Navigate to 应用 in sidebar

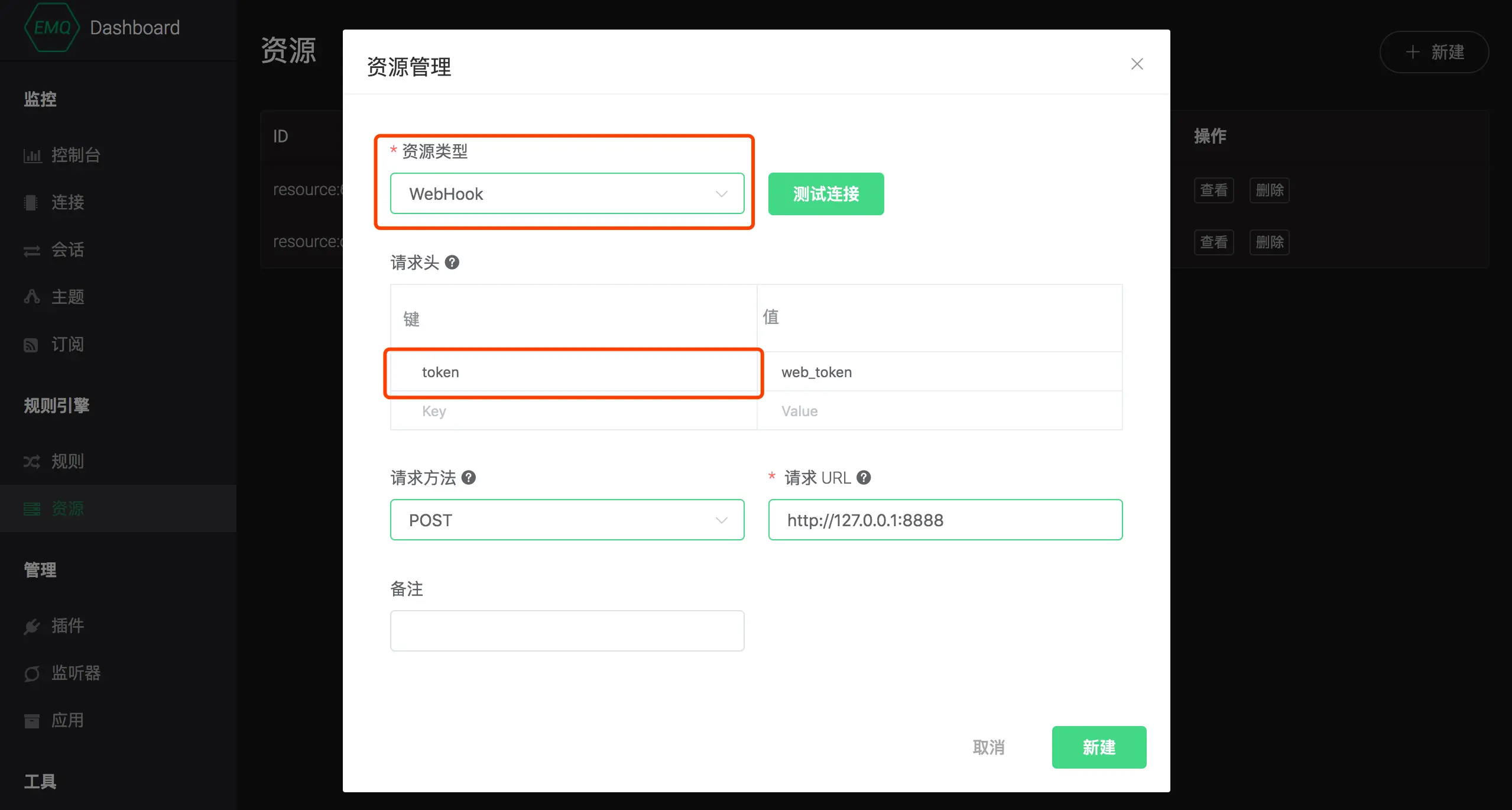click(67, 720)
